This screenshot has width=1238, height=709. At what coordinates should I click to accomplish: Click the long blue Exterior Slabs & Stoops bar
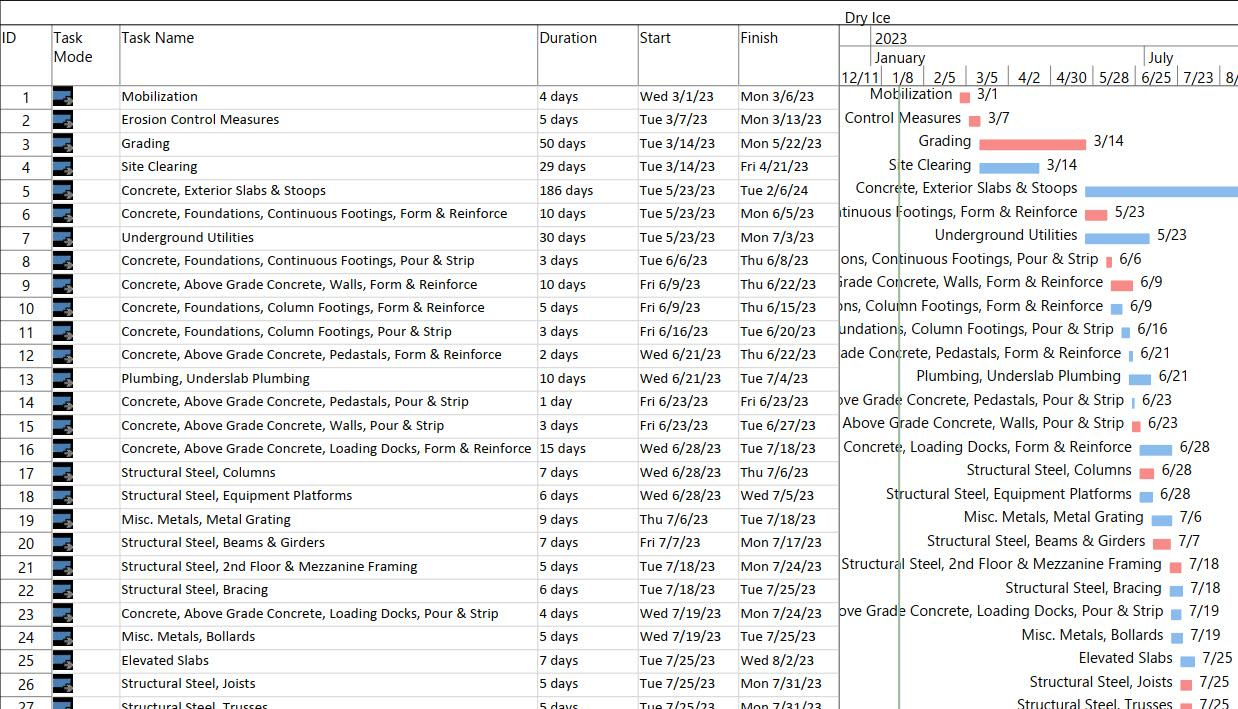pos(1160,191)
